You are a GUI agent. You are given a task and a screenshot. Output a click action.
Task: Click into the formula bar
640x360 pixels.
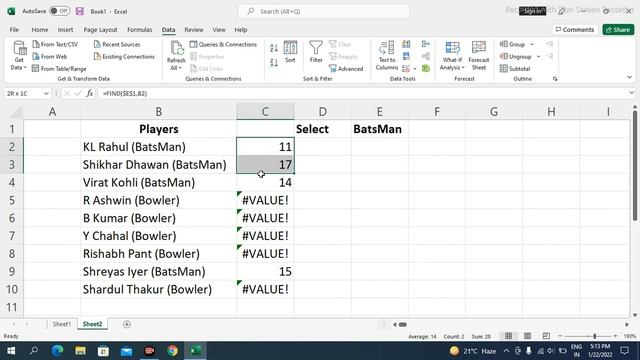coord(363,93)
